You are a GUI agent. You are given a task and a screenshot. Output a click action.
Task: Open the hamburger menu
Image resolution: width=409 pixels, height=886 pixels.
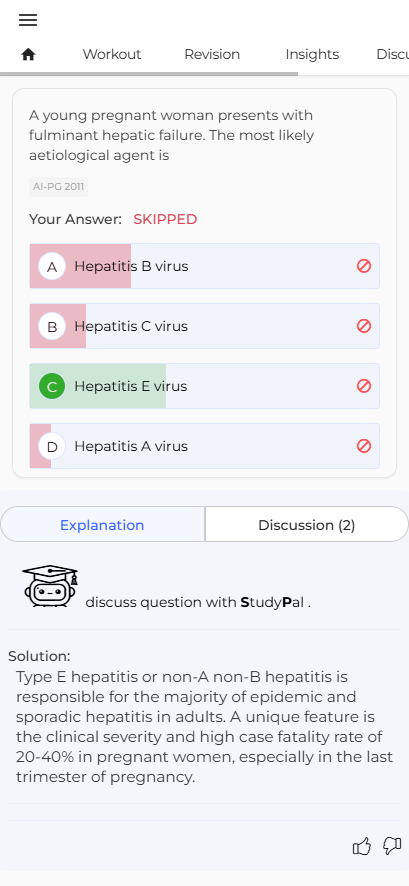click(x=28, y=20)
